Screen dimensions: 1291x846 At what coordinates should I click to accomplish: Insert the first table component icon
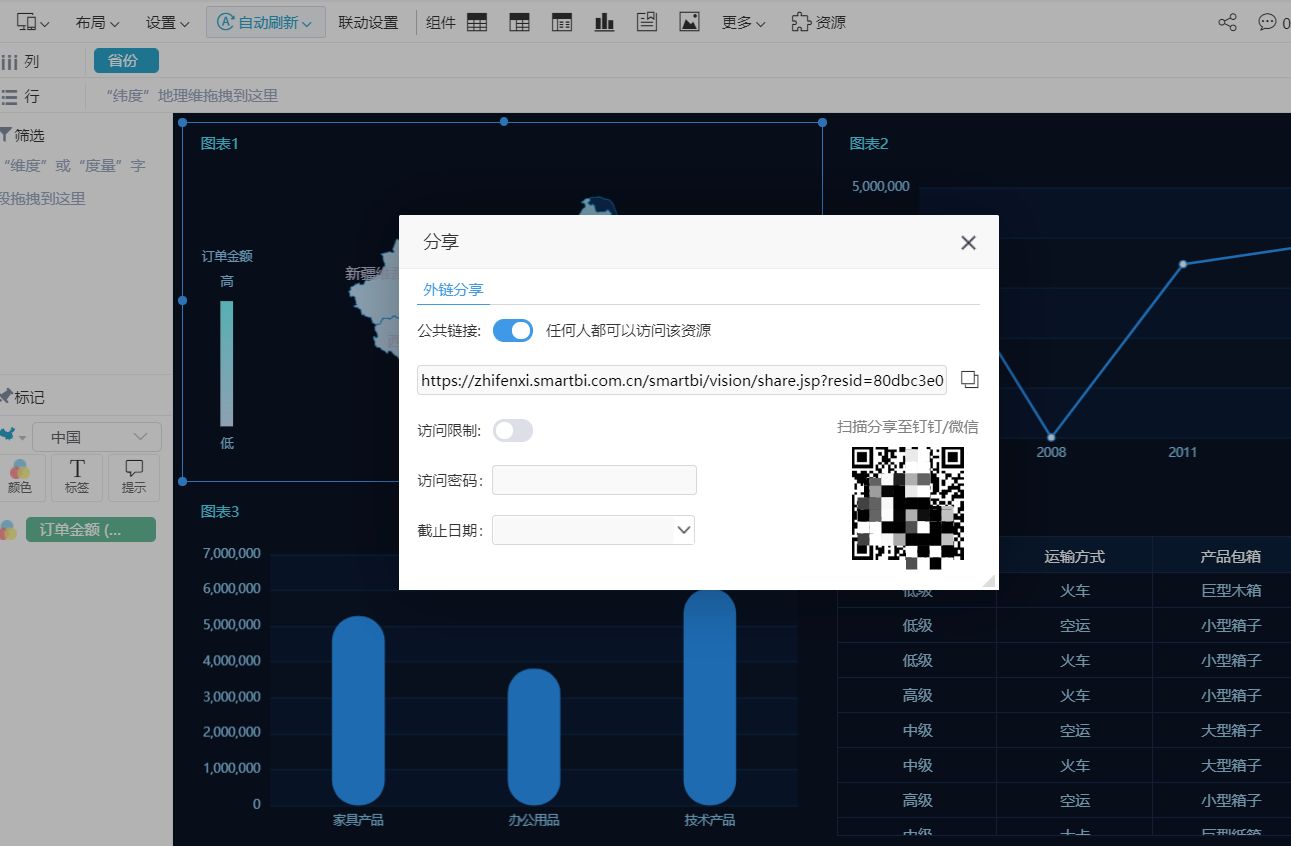[x=477, y=22]
